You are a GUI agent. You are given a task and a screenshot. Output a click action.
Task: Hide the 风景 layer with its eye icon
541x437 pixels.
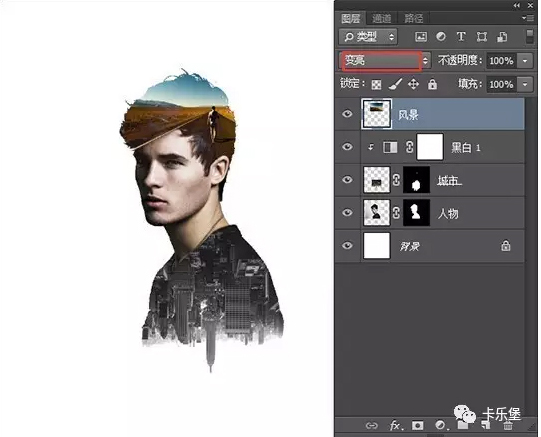click(347, 114)
